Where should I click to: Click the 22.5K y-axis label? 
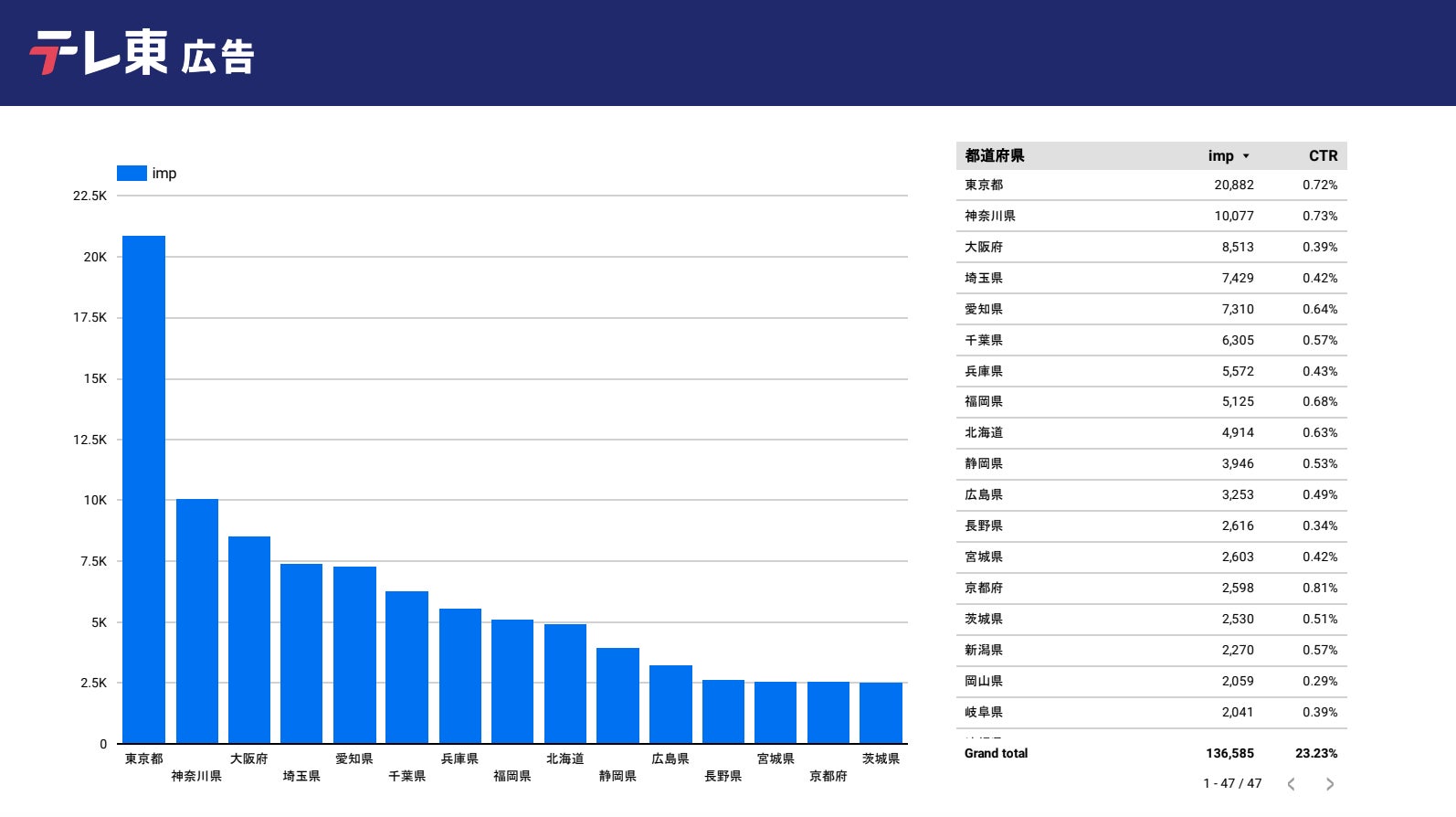tap(90, 196)
